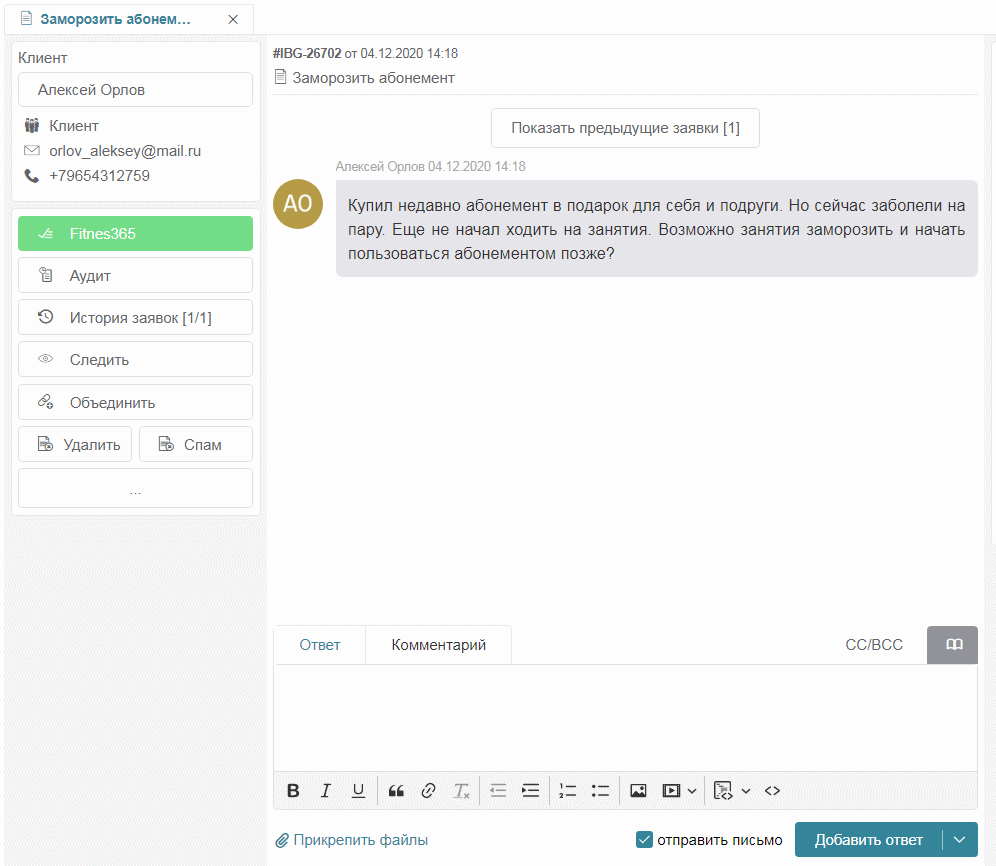Click Следить to watch ticket
This screenshot has width=996, height=866.
click(135, 360)
